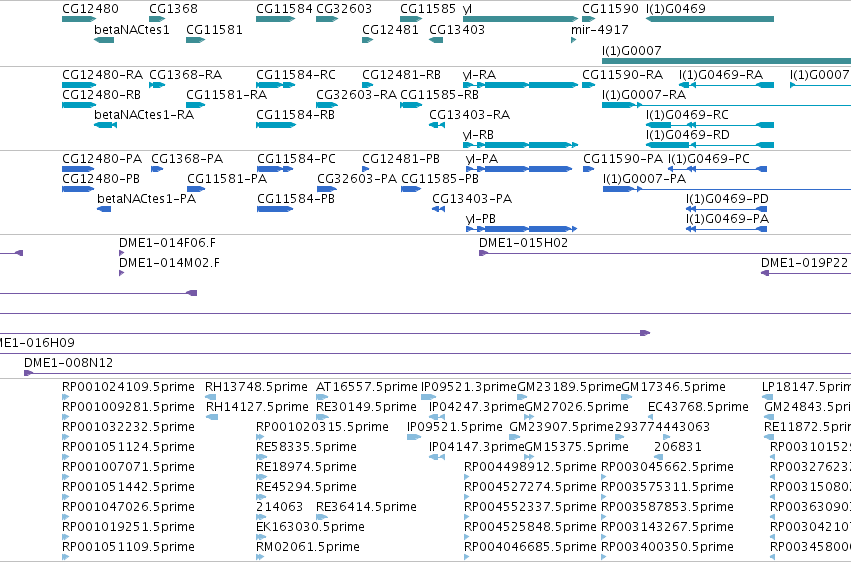Select the RP001024109.5prime EST label
The width and height of the screenshot is (851, 562).
(x=128, y=387)
